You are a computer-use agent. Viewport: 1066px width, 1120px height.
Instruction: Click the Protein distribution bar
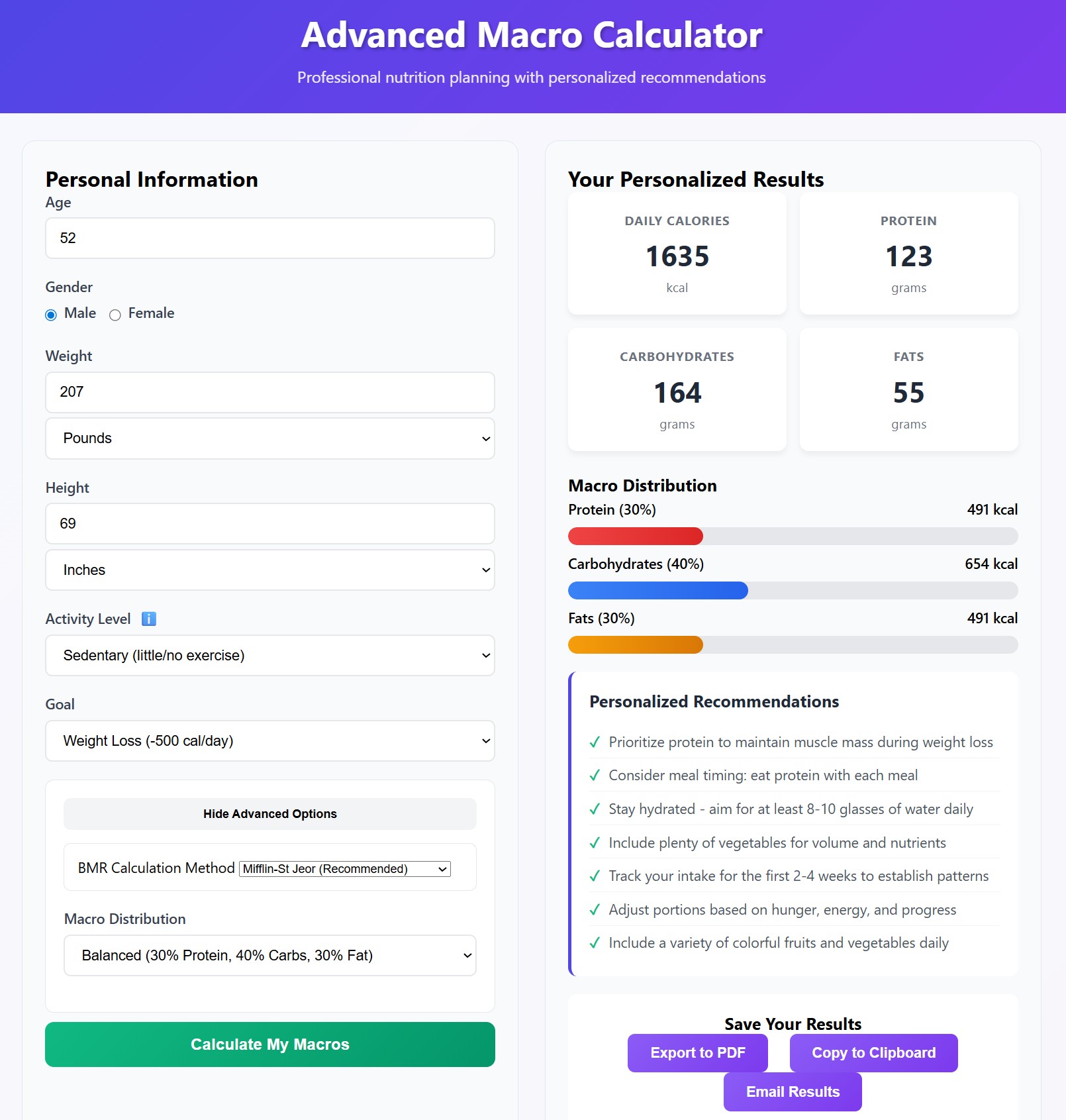(x=793, y=536)
